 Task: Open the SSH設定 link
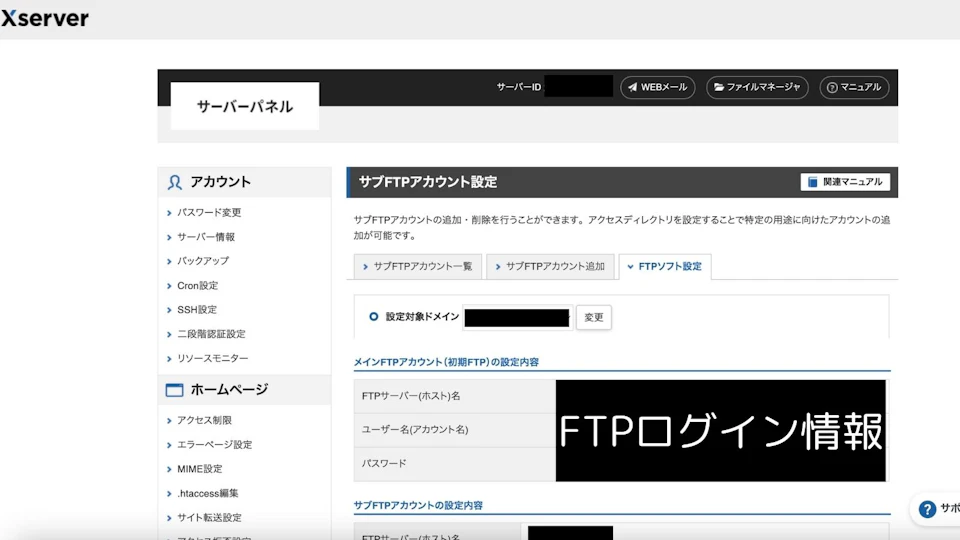tap(197, 310)
